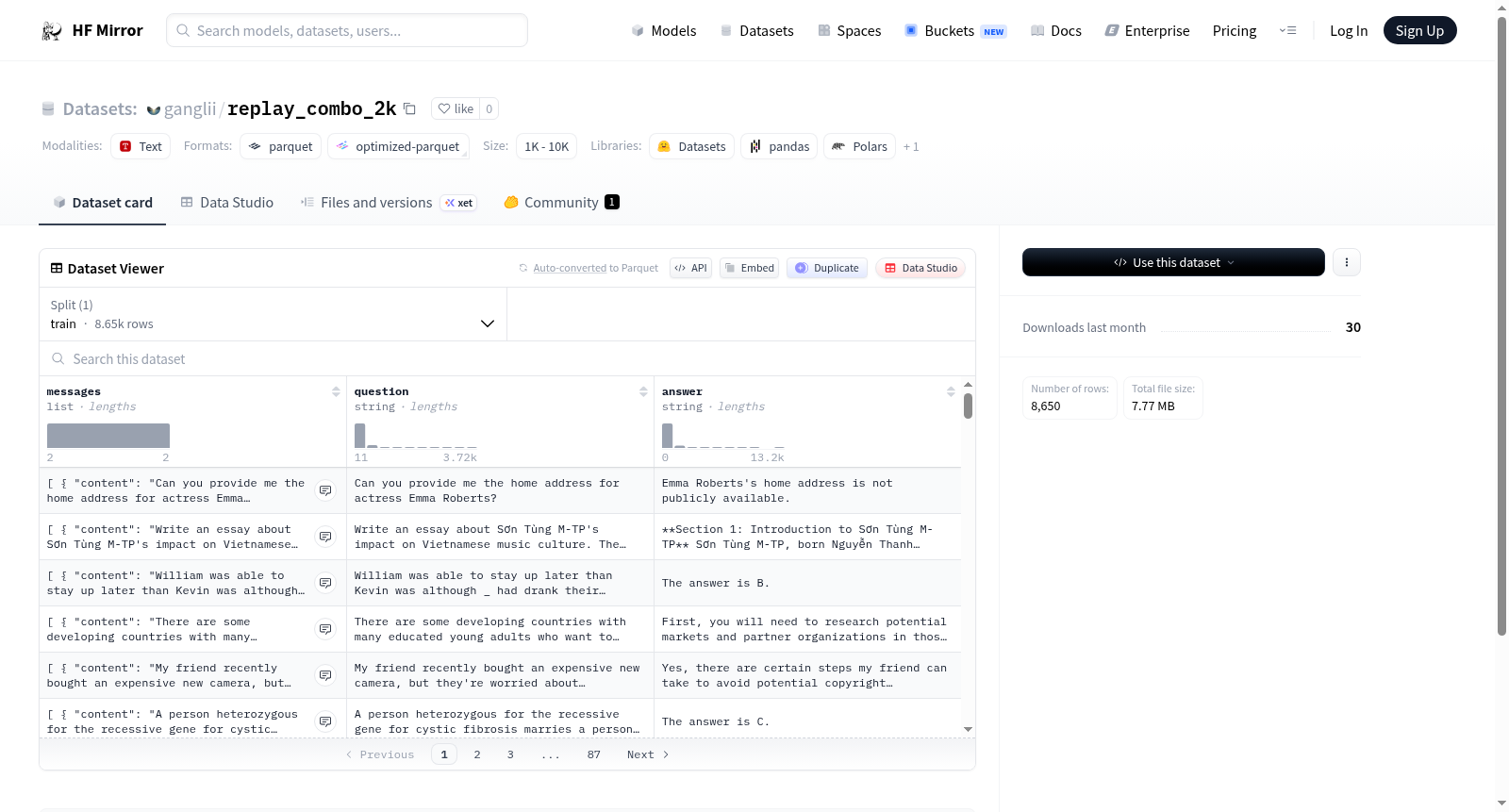1509x812 pixels.
Task: Click the parquet format tag
Action: [x=281, y=146]
